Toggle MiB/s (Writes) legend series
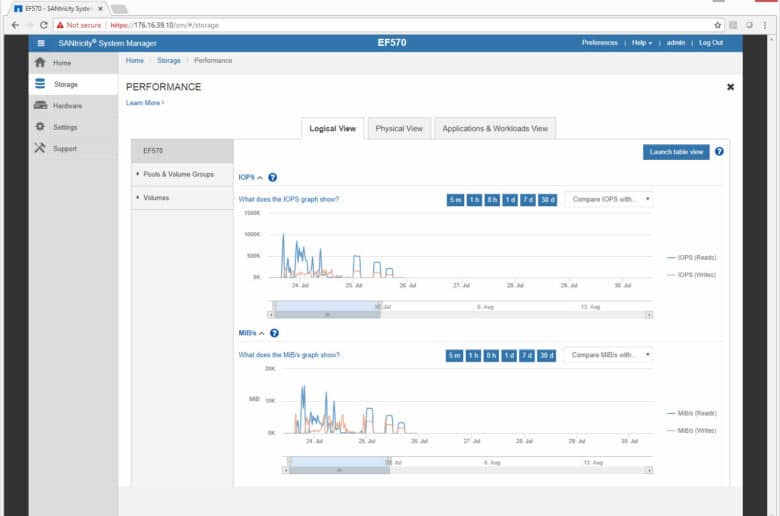This screenshot has width=780, height=516. (691, 430)
